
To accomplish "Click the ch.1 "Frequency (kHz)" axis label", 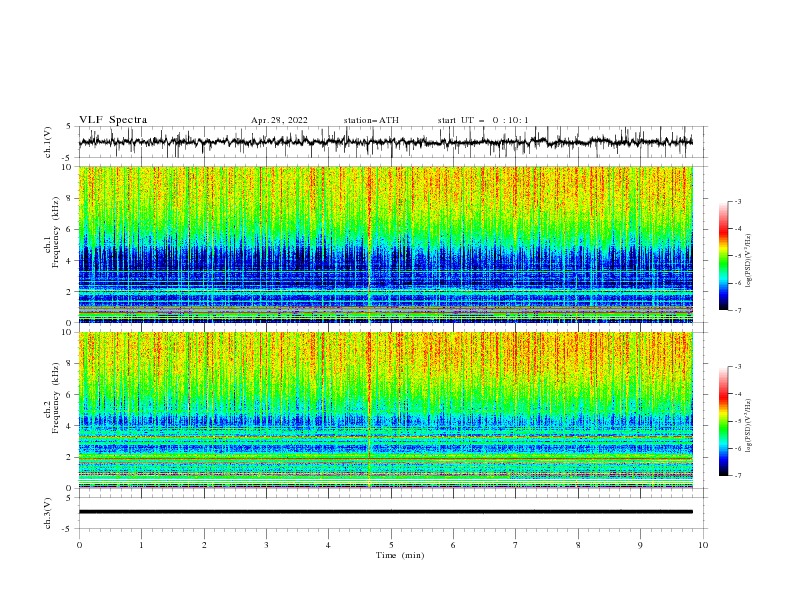I will tap(56, 233).
